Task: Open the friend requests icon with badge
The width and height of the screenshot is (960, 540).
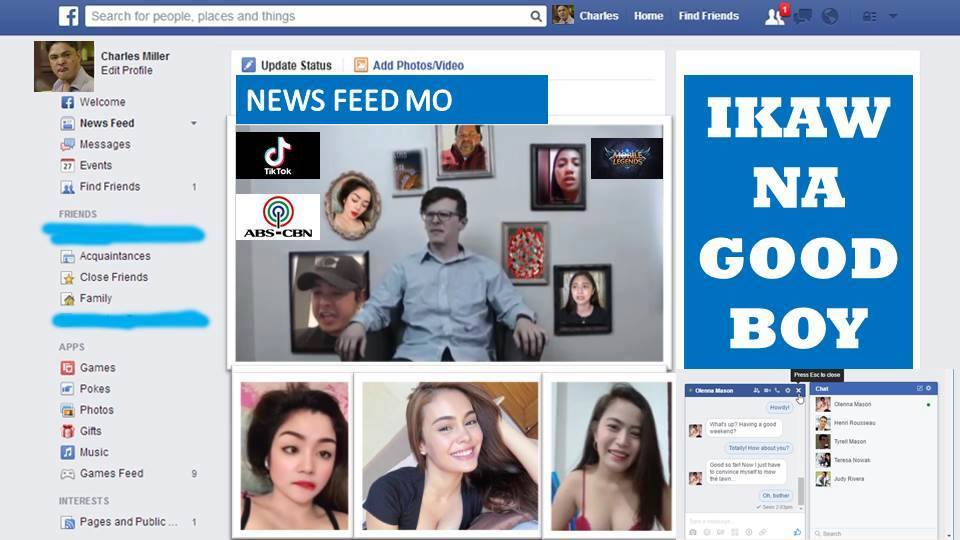Action: (x=775, y=15)
